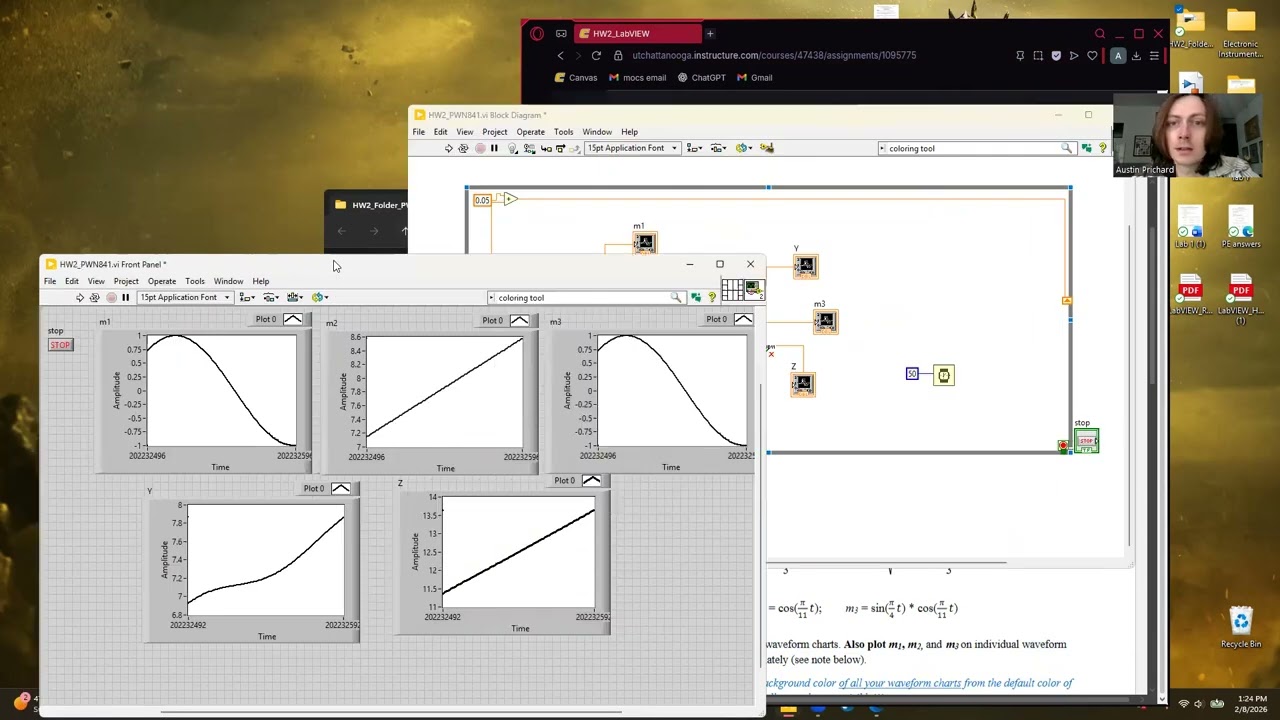Toggle Retain Wire Values in Block Diagram

pyautogui.click(x=530, y=148)
